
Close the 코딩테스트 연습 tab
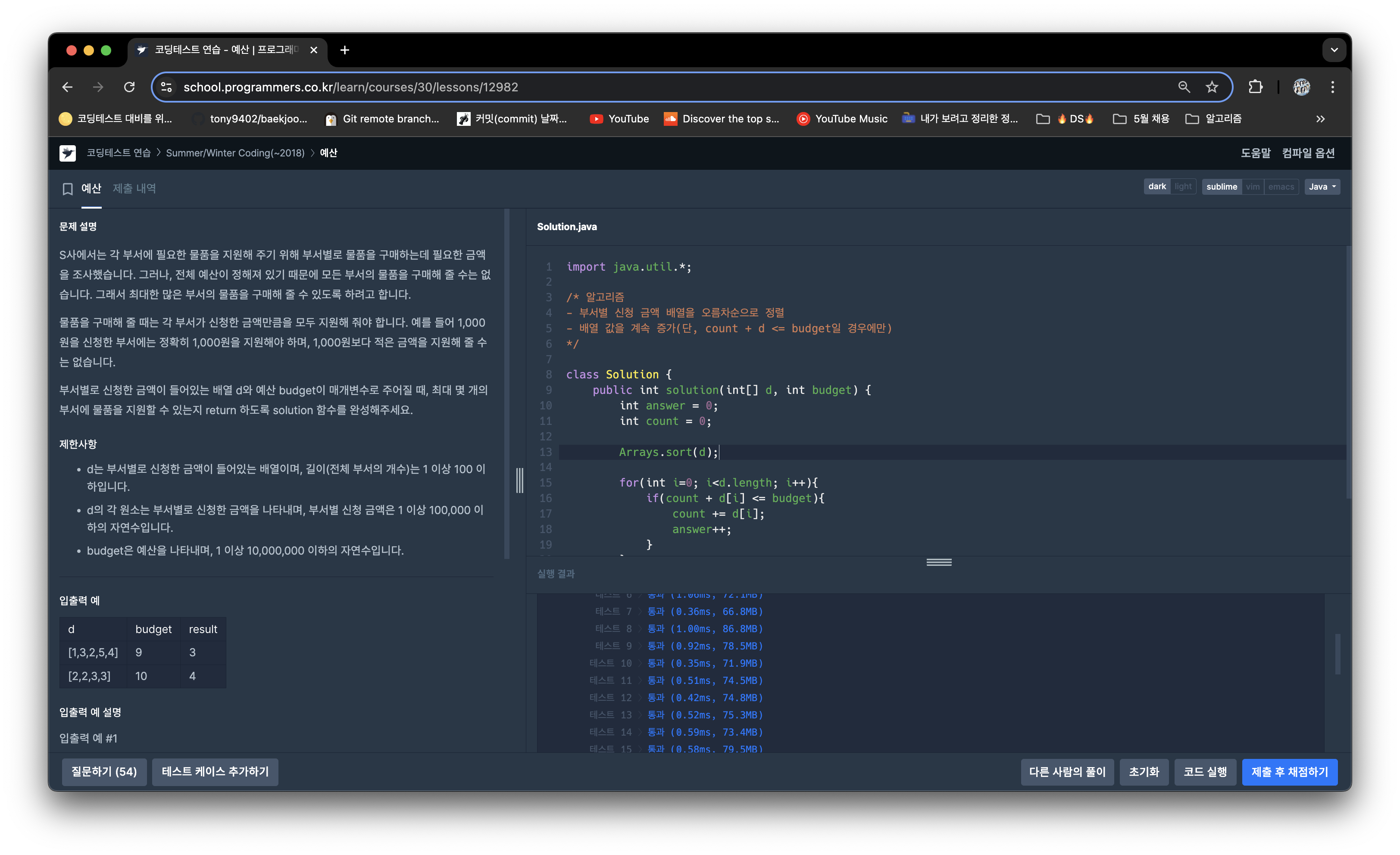314,50
